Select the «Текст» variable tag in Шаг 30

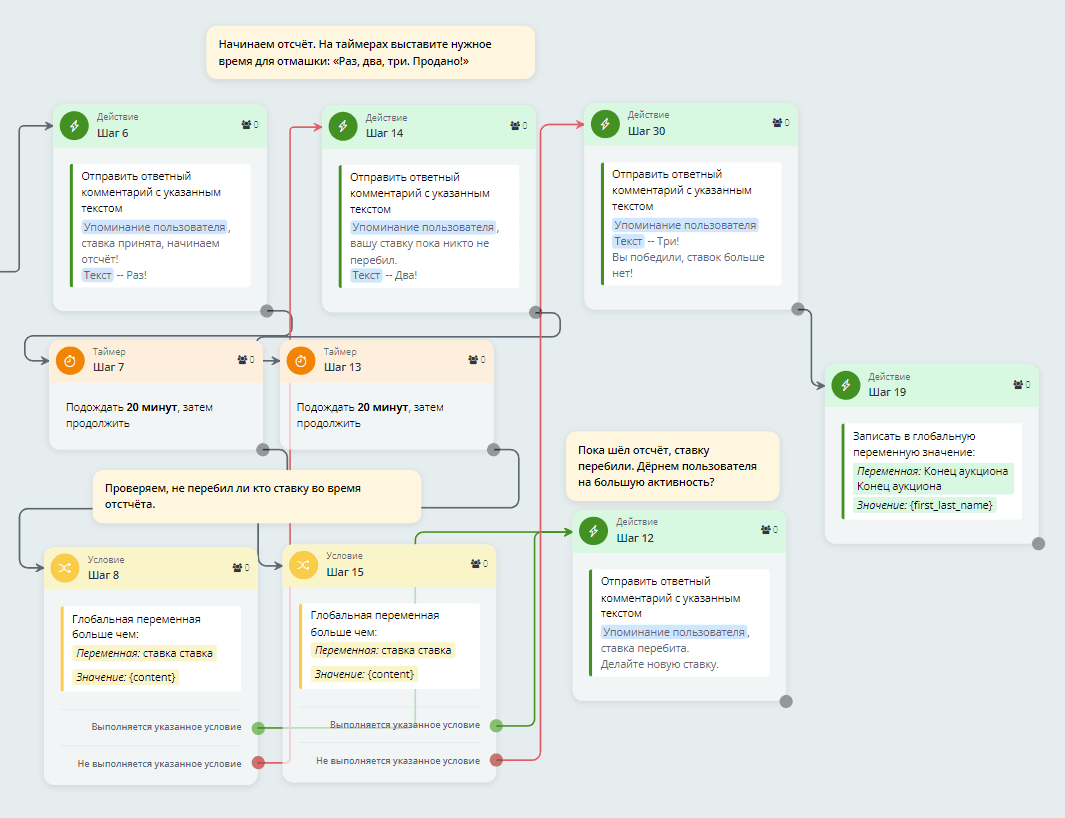coord(628,241)
